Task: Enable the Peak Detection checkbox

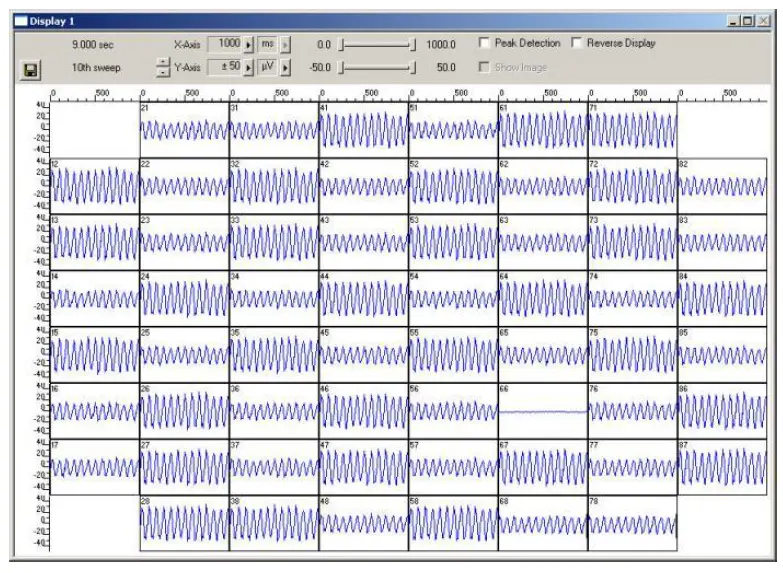Action: [x=483, y=42]
